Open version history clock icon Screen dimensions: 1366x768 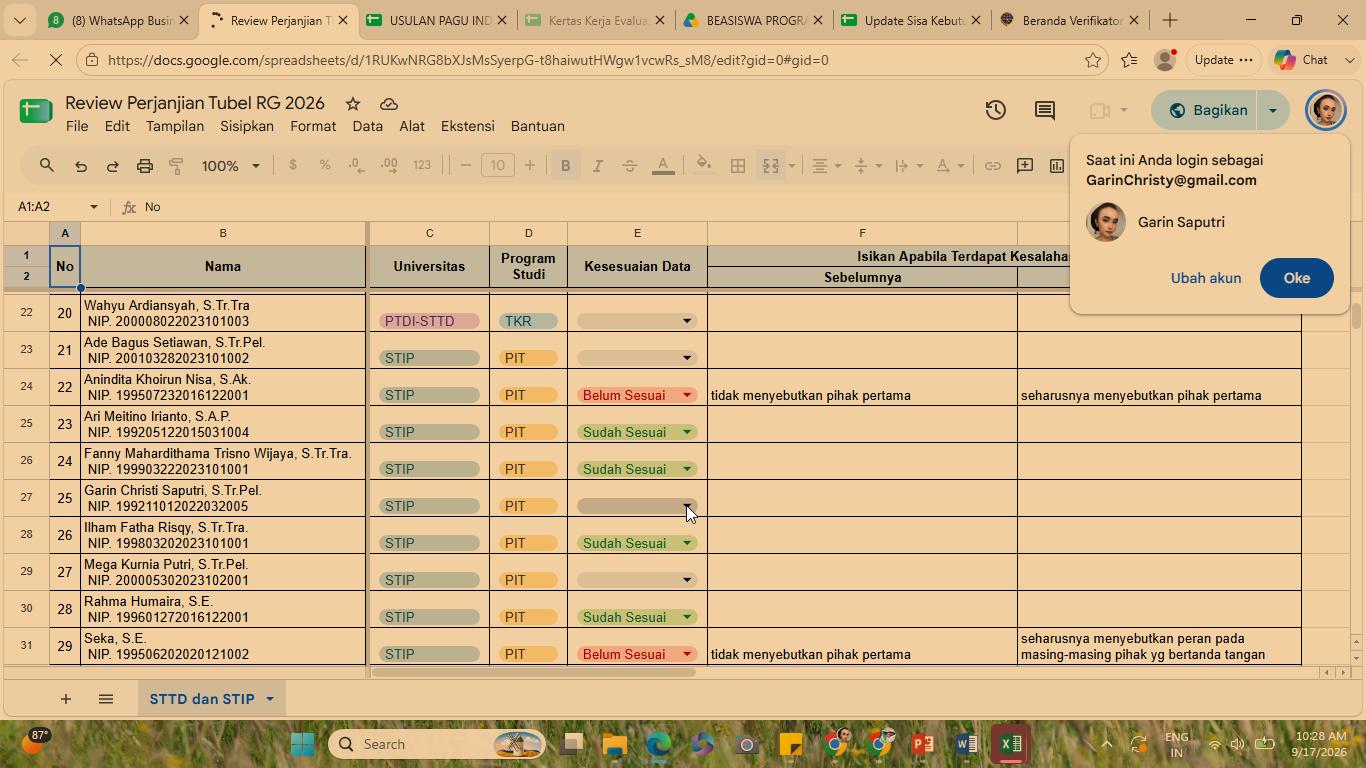click(x=995, y=110)
